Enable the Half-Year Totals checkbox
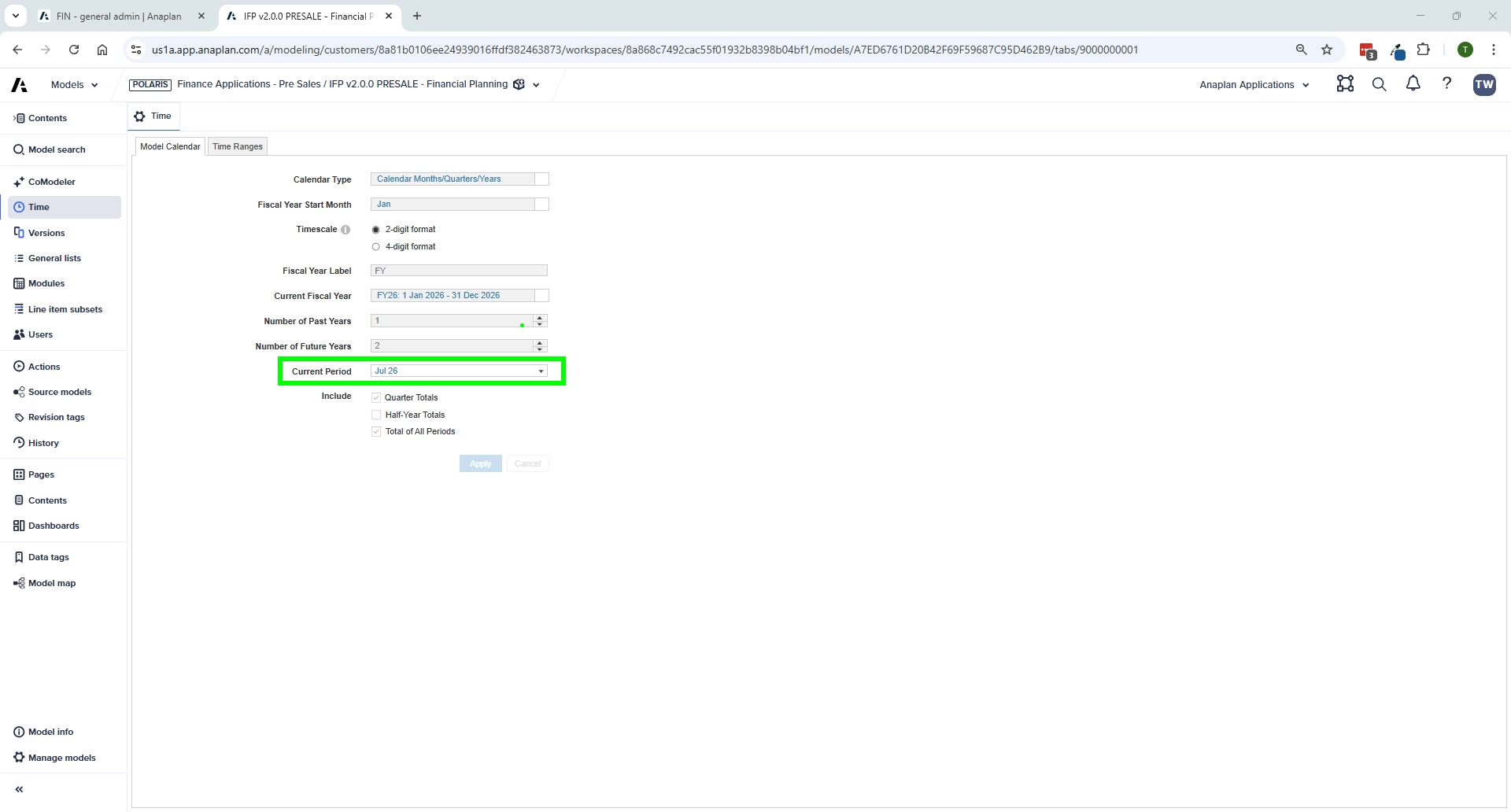Viewport: 1511px width, 812px height. [x=377, y=415]
